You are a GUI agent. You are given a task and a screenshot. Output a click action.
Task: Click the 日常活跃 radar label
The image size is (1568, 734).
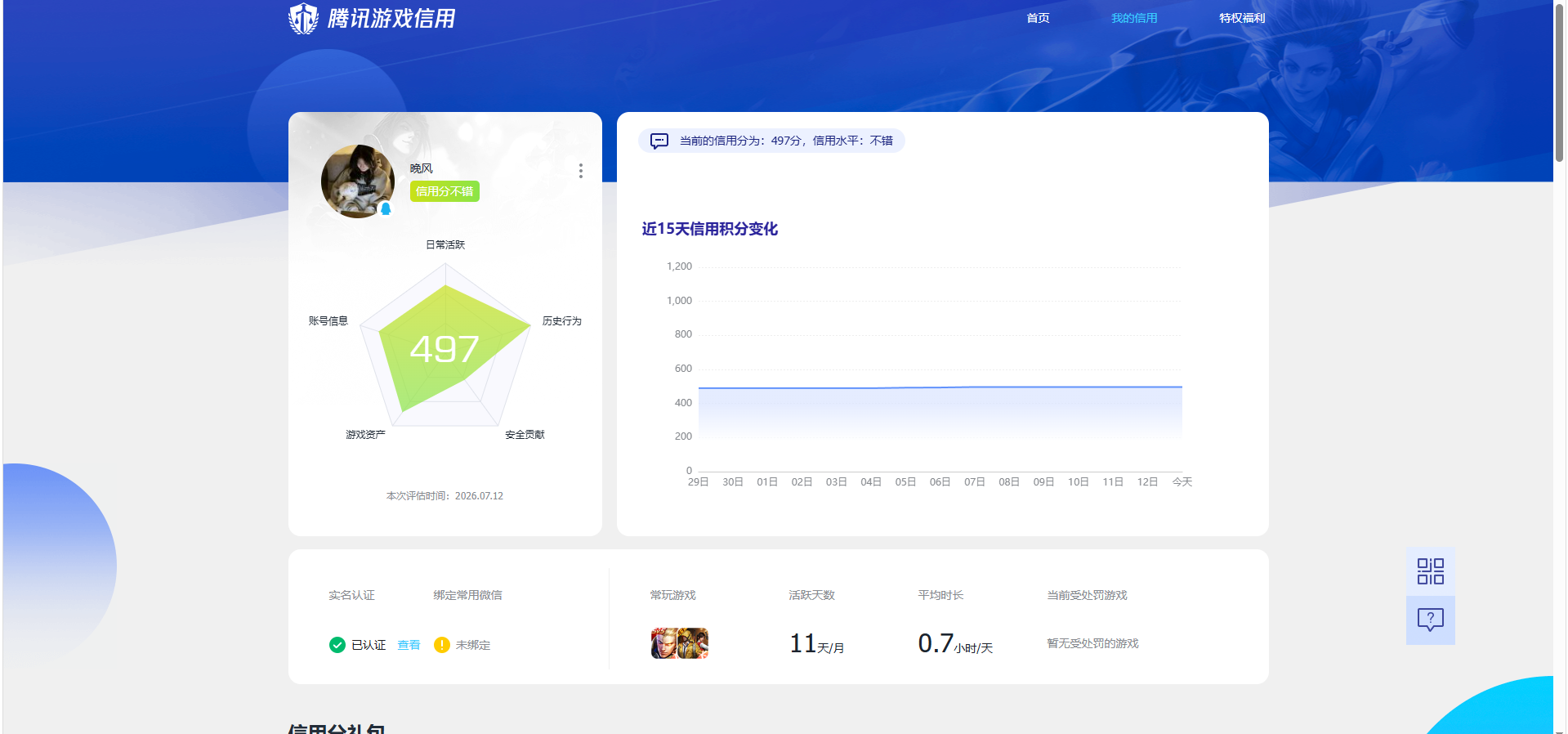[445, 244]
